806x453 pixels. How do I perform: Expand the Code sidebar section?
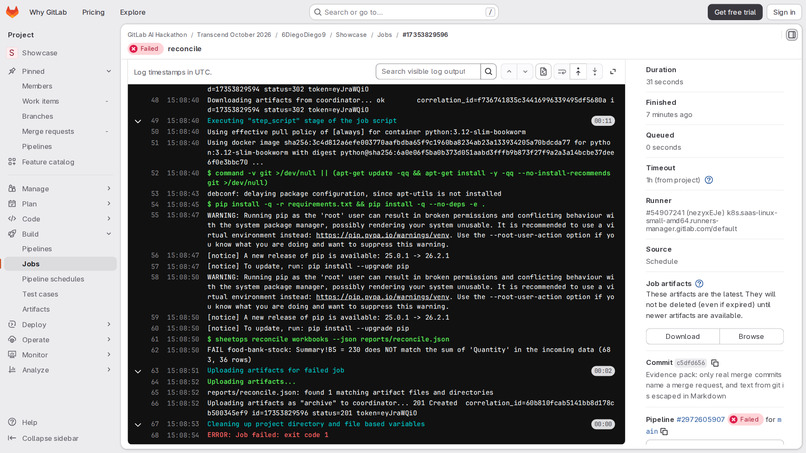[x=59, y=219]
